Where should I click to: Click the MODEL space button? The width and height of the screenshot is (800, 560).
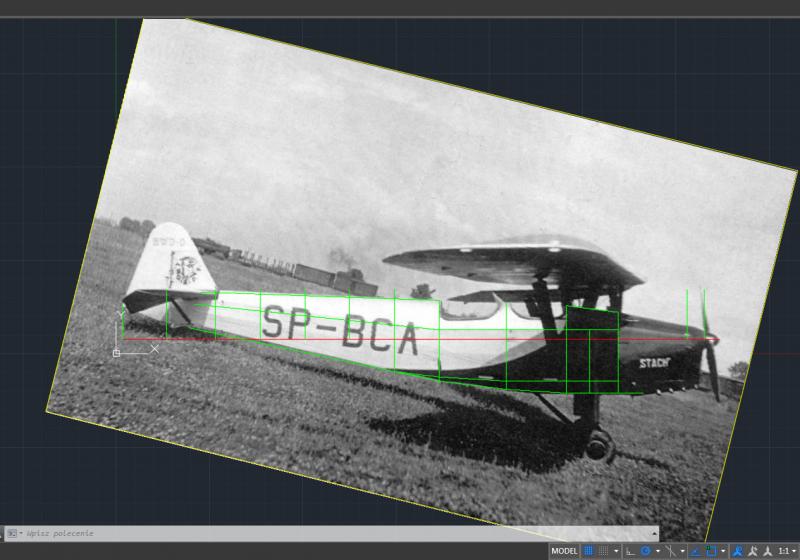pos(564,551)
